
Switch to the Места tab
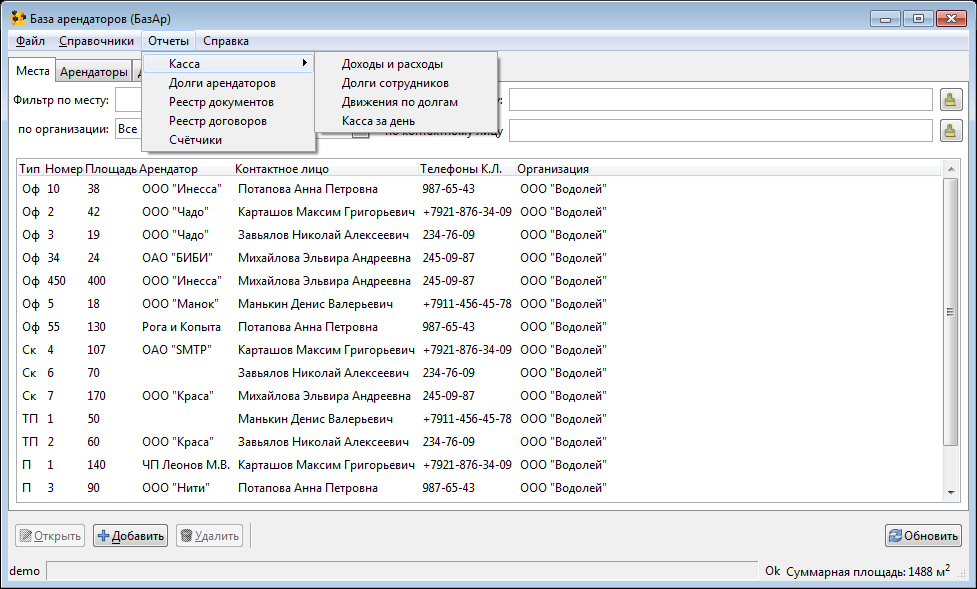pos(32,70)
